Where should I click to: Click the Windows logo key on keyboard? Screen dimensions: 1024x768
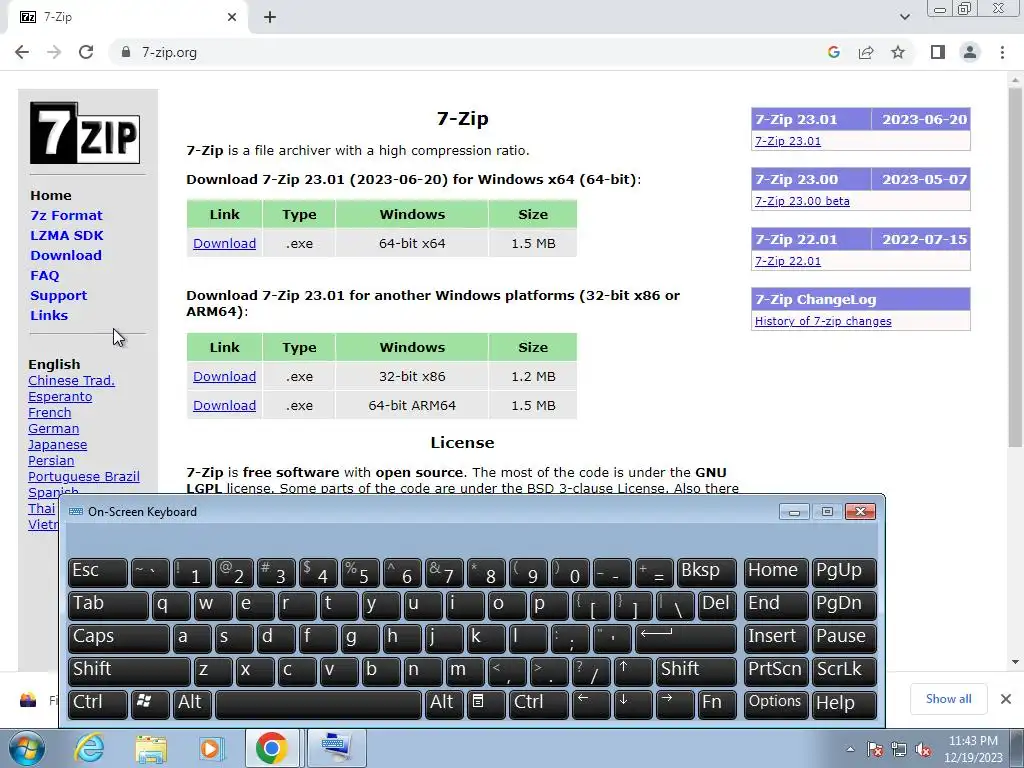[150, 704]
